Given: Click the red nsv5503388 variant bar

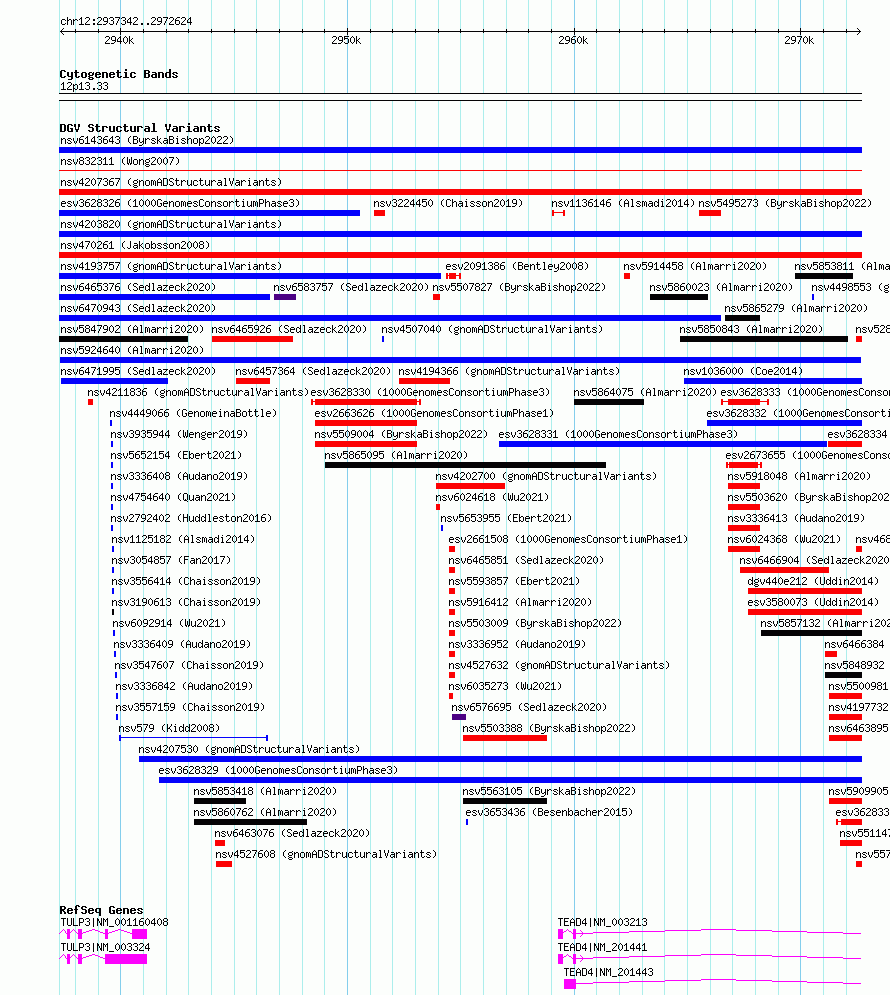Looking at the screenshot, I should [x=505, y=737].
